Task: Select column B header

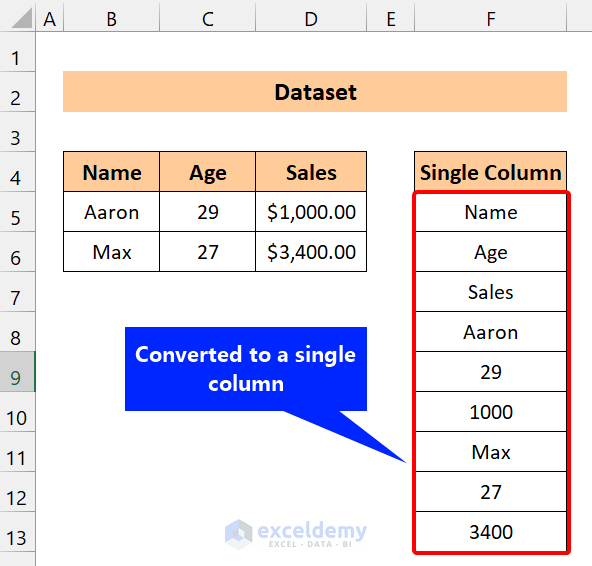Action: click(x=111, y=19)
